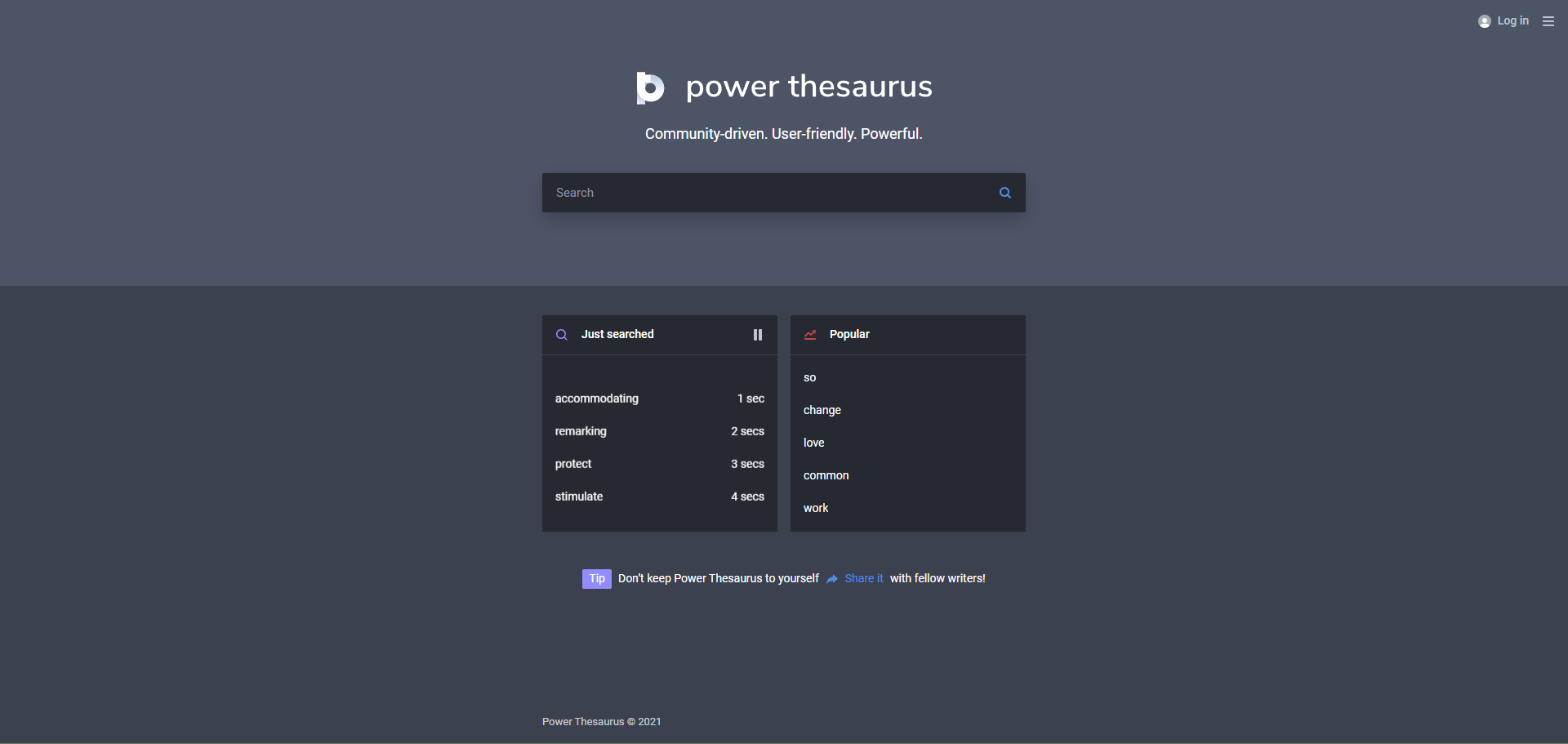The image size is (1568, 744).
Task: Open the popular word work
Action: pyautogui.click(x=816, y=508)
